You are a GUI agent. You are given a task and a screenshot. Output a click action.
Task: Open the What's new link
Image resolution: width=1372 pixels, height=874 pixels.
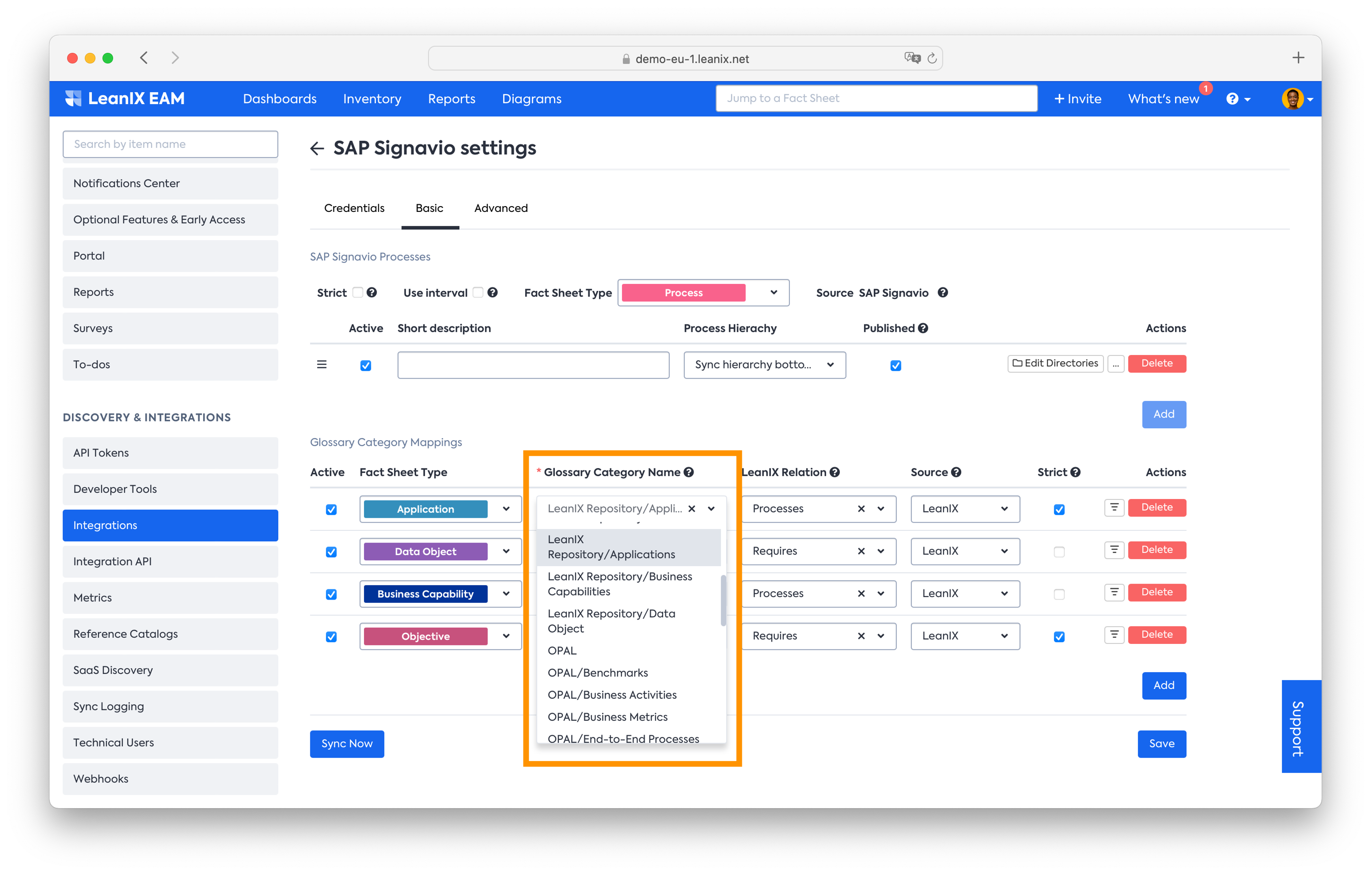(x=1163, y=98)
